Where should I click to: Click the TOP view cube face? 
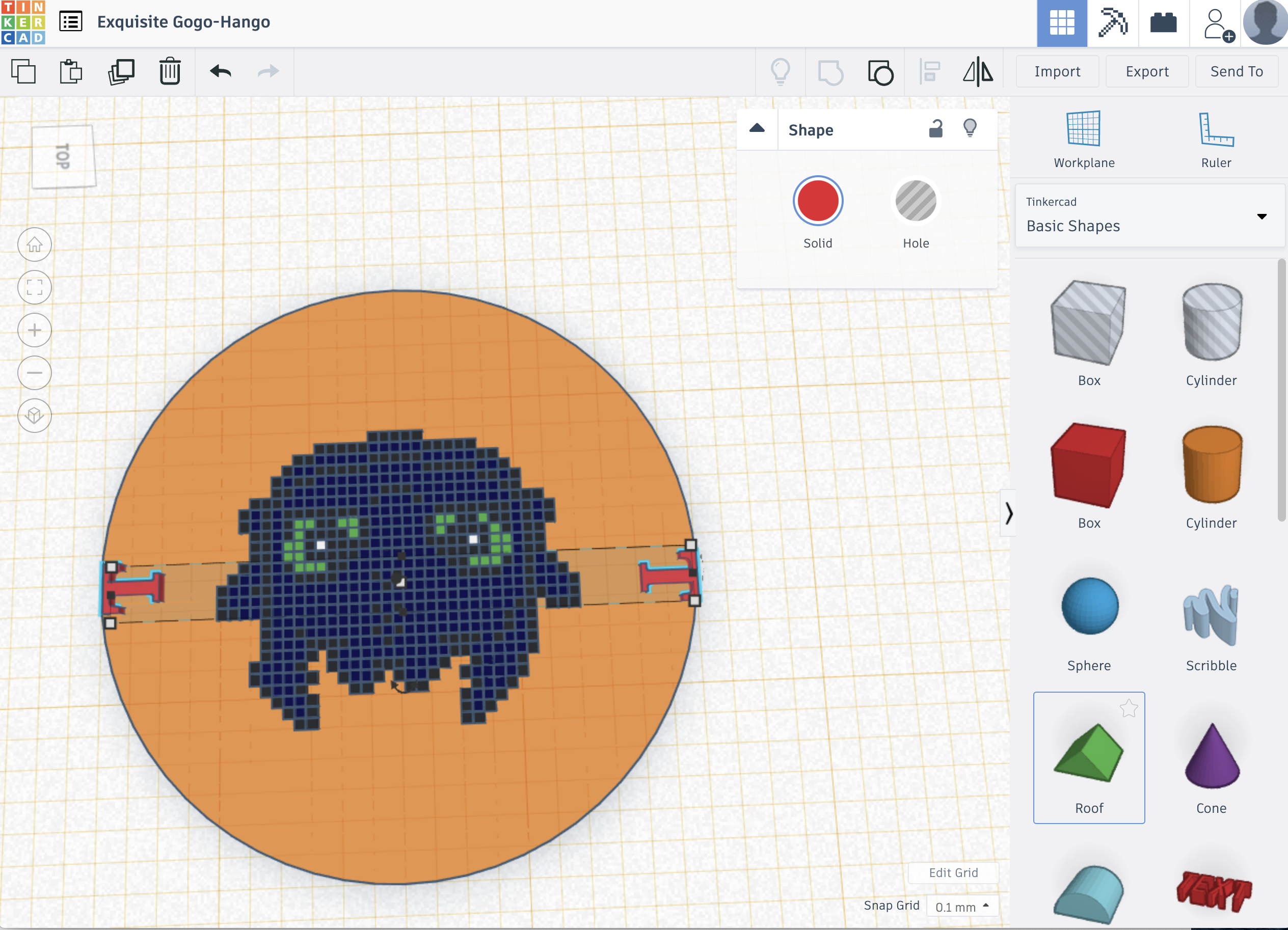(64, 157)
